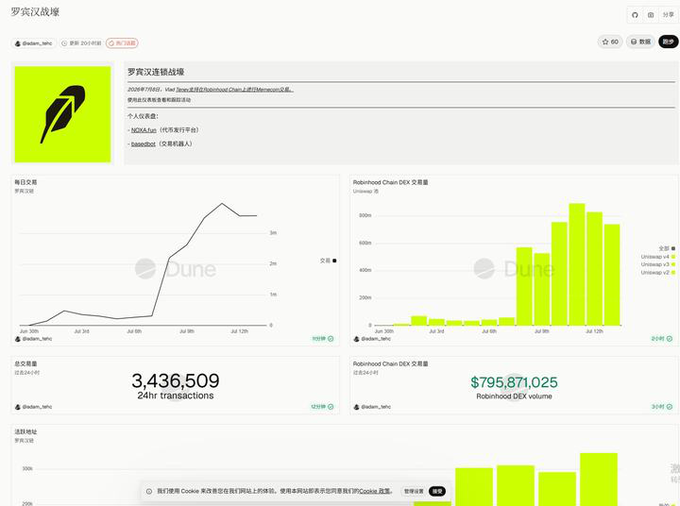Click the 分享 share button
The width and height of the screenshot is (680, 506).
pos(668,15)
